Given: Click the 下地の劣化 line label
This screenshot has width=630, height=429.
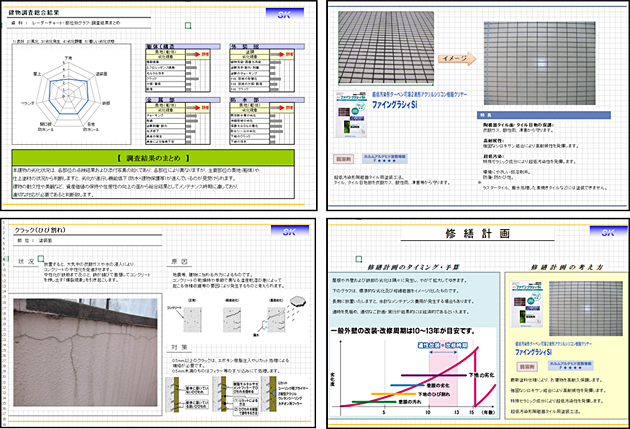Looking at the screenshot, I should coord(481,375).
